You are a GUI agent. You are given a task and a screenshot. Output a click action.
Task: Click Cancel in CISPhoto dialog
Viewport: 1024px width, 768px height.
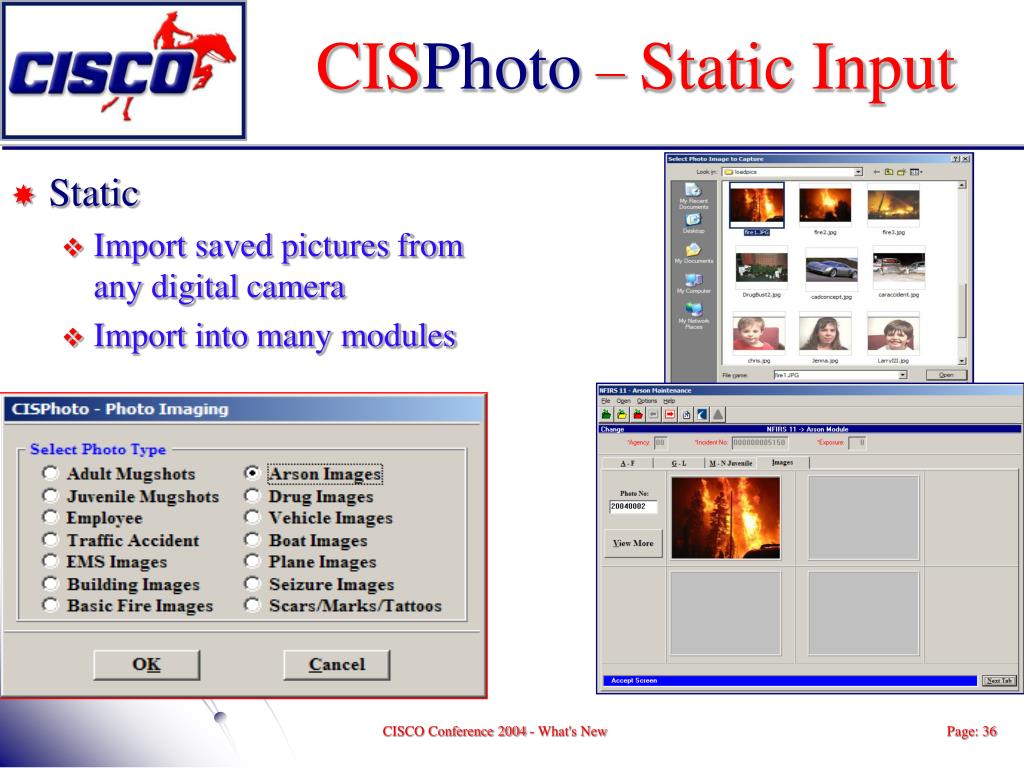336,665
